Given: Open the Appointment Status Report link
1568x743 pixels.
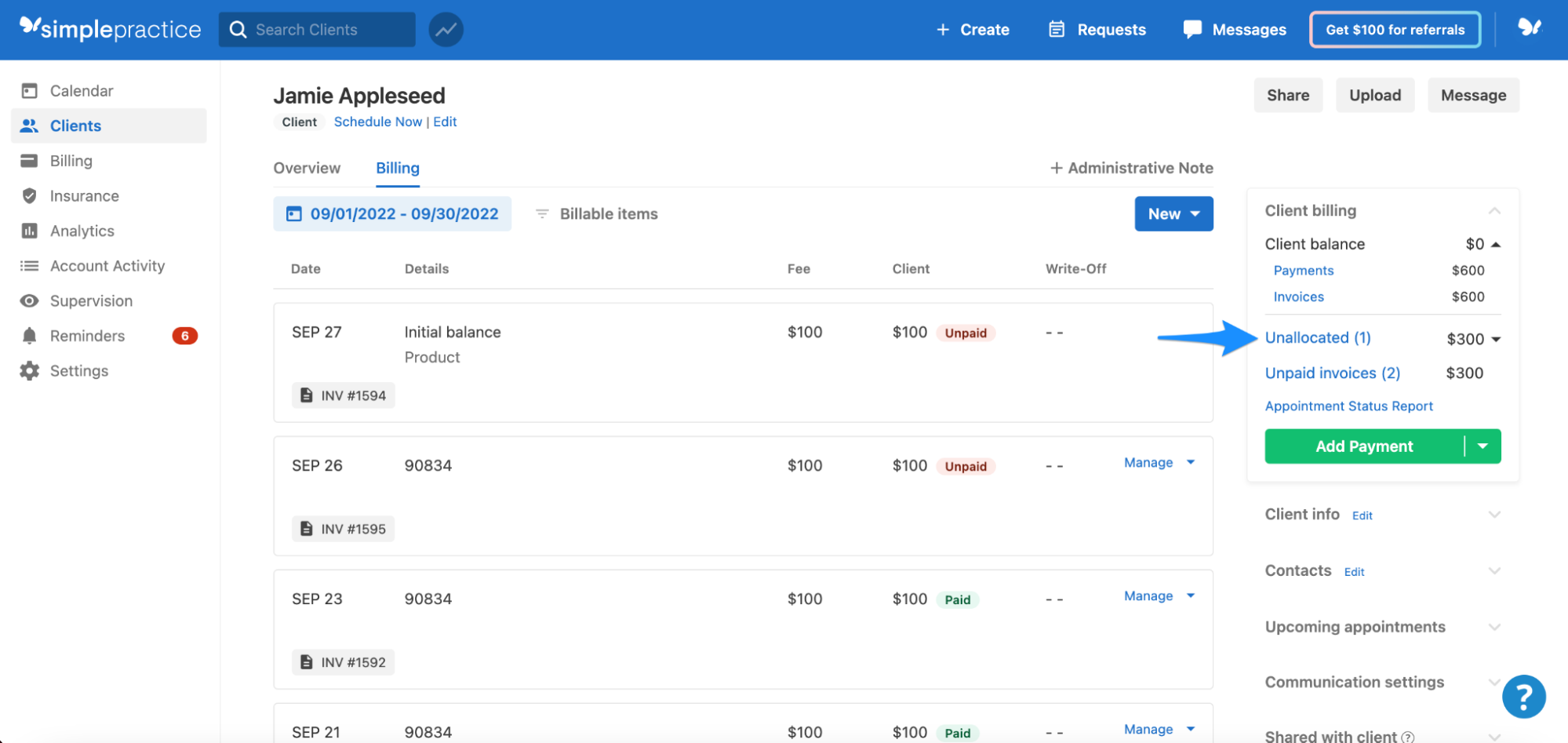Looking at the screenshot, I should click(x=1348, y=406).
